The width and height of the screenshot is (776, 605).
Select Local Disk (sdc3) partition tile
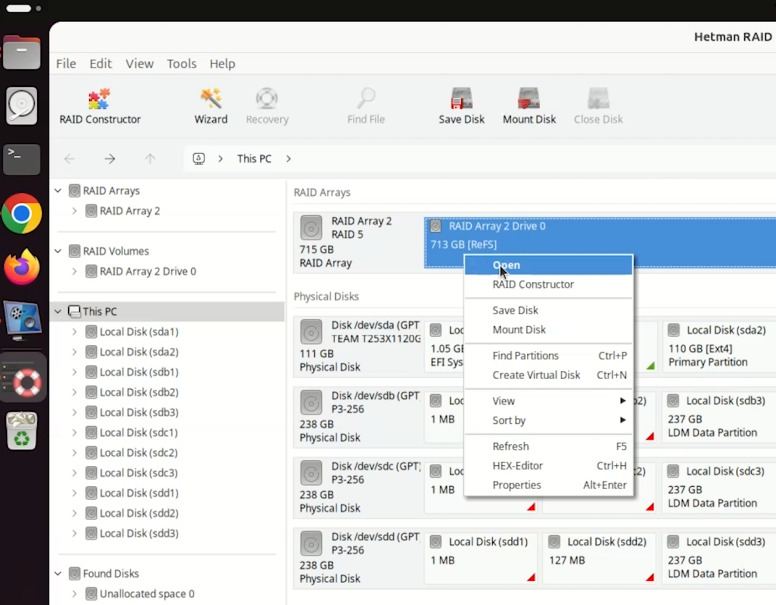click(719, 487)
